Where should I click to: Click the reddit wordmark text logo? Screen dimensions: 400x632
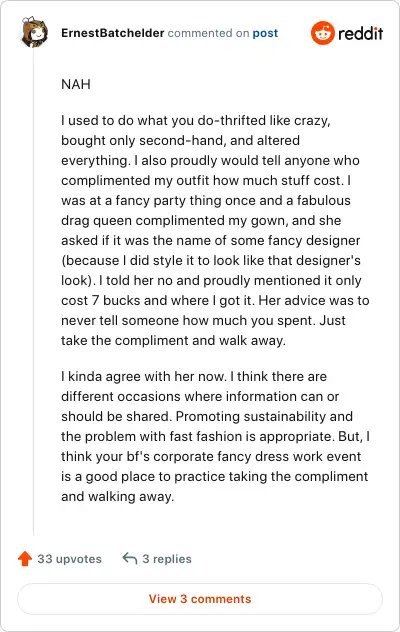pos(360,33)
